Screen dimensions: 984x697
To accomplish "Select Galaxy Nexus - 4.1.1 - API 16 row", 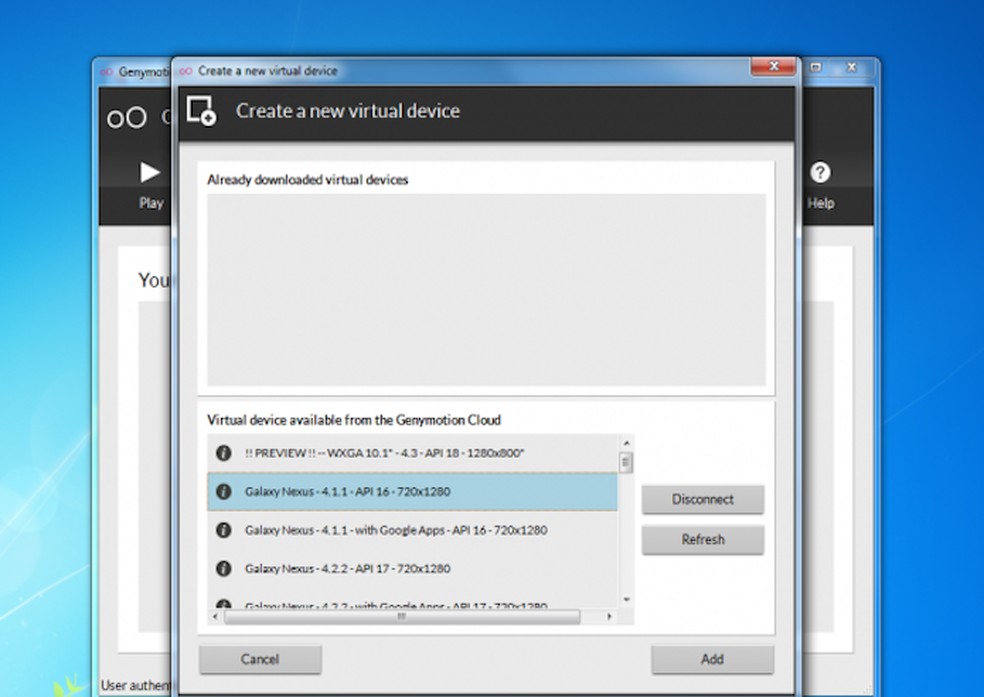I will pos(412,492).
